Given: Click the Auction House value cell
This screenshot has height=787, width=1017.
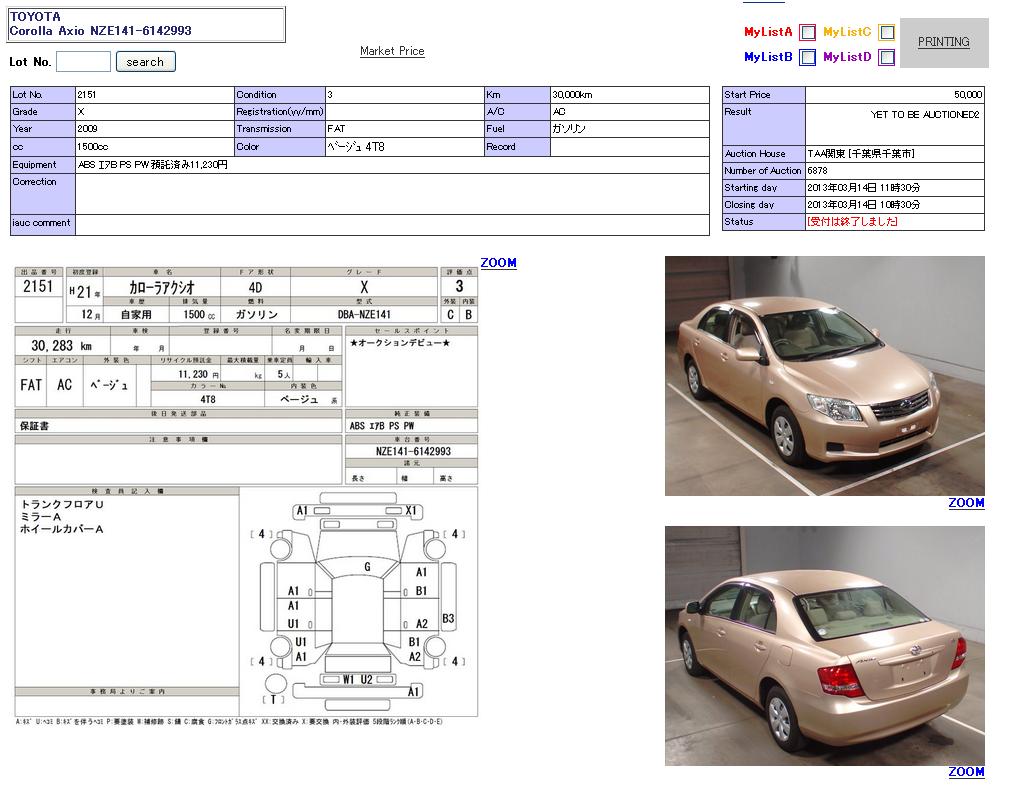Looking at the screenshot, I should pyautogui.click(x=861, y=154).
